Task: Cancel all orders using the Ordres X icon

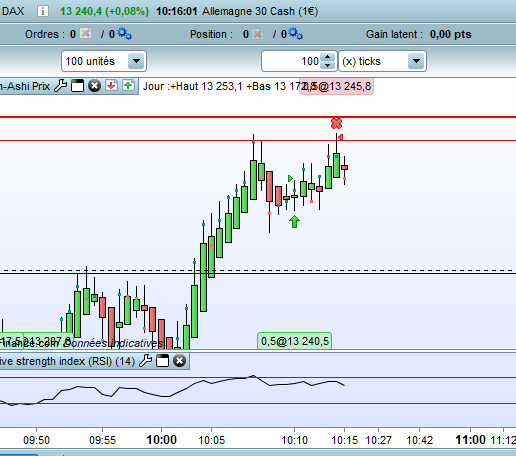Action: click(x=86, y=33)
